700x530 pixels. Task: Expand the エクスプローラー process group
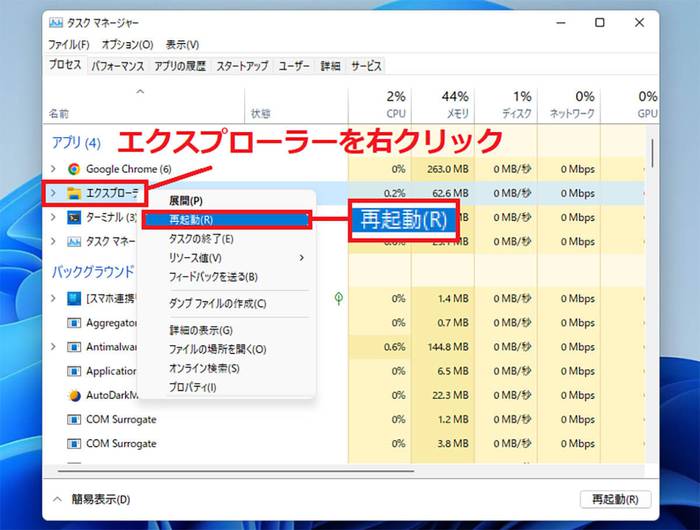(53, 193)
